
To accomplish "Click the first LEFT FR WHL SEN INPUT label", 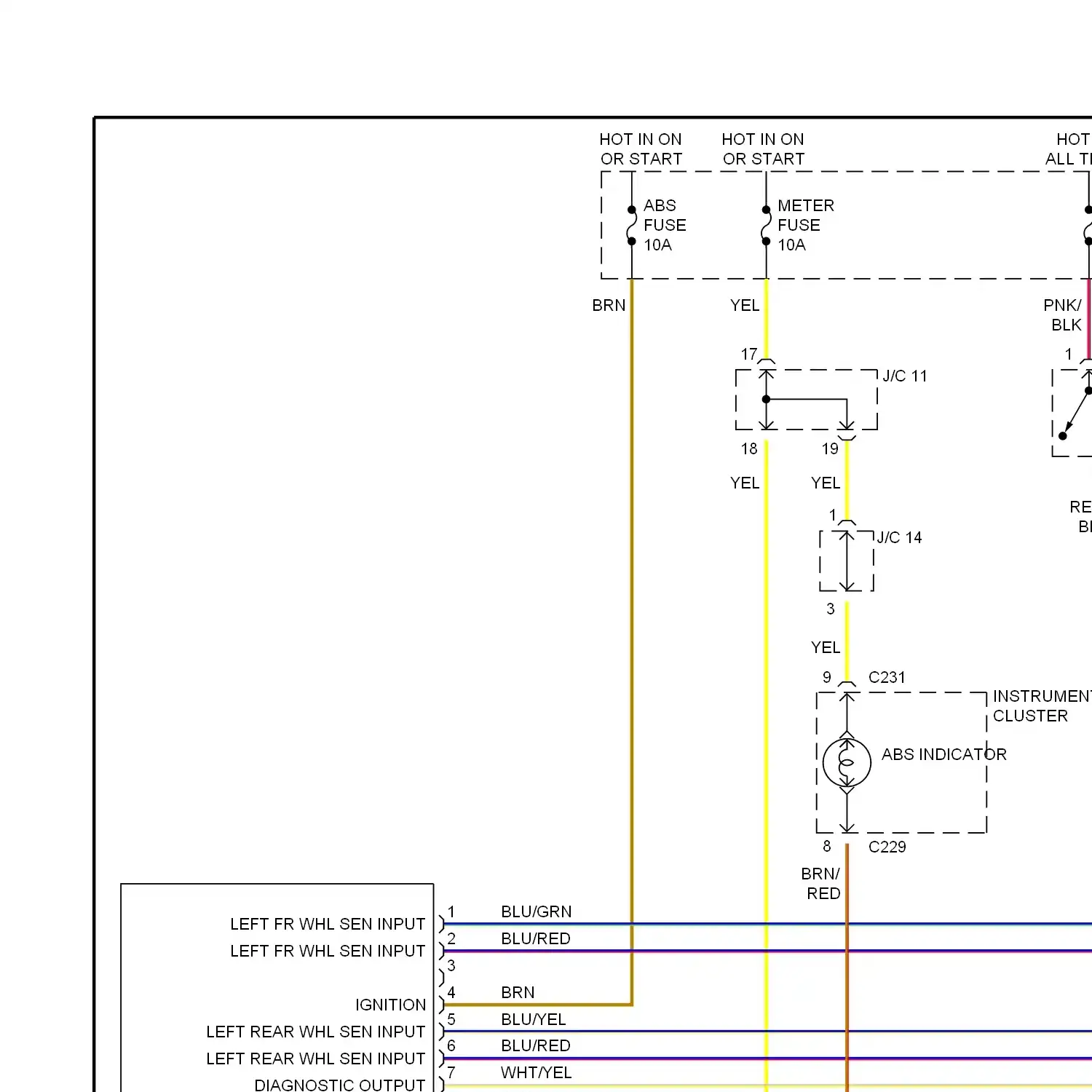I will point(328,924).
